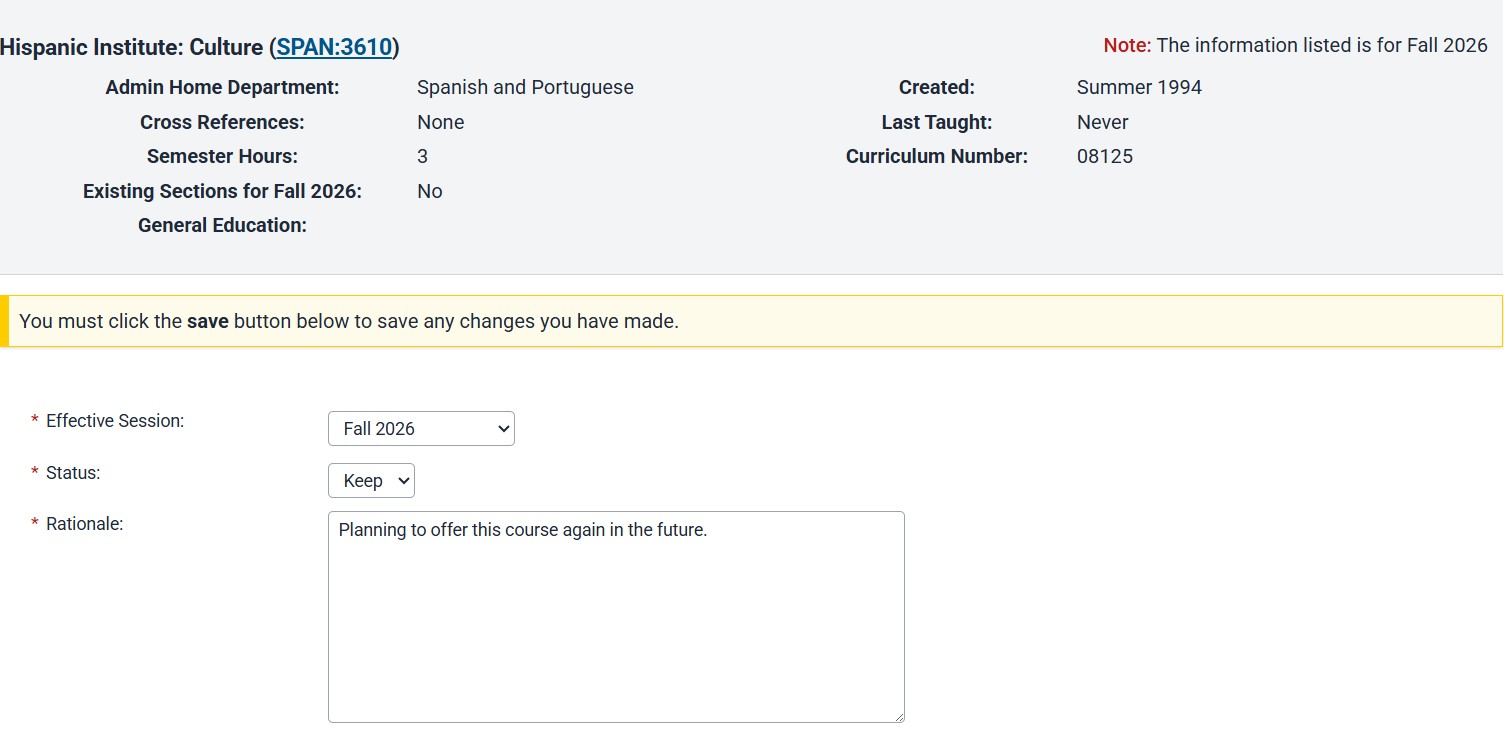Click the curriculum number 08125
This screenshot has height=732, width=1504.
(1104, 157)
